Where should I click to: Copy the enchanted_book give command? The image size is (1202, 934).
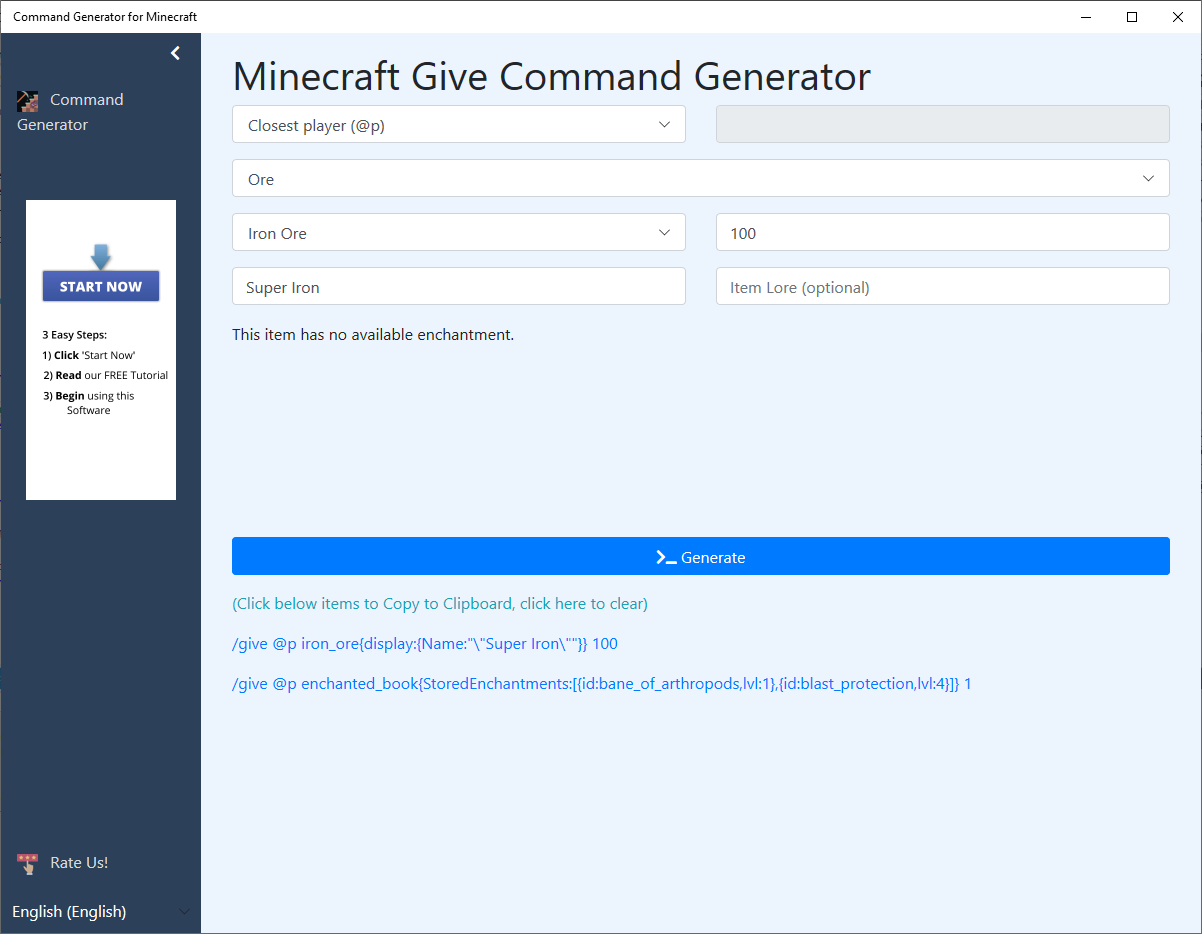click(x=602, y=684)
